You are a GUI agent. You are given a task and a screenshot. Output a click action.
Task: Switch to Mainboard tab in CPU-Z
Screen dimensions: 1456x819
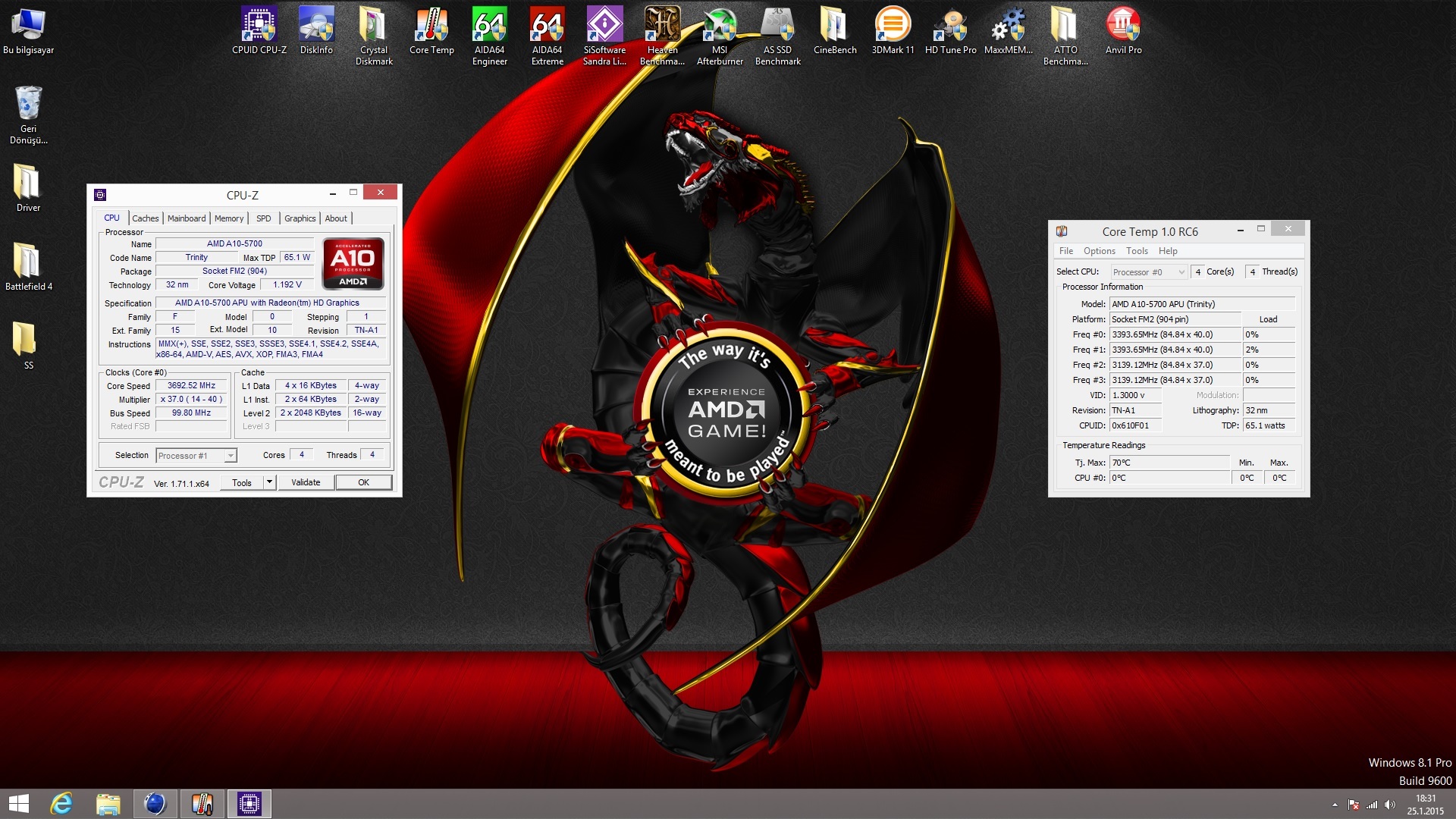click(187, 218)
